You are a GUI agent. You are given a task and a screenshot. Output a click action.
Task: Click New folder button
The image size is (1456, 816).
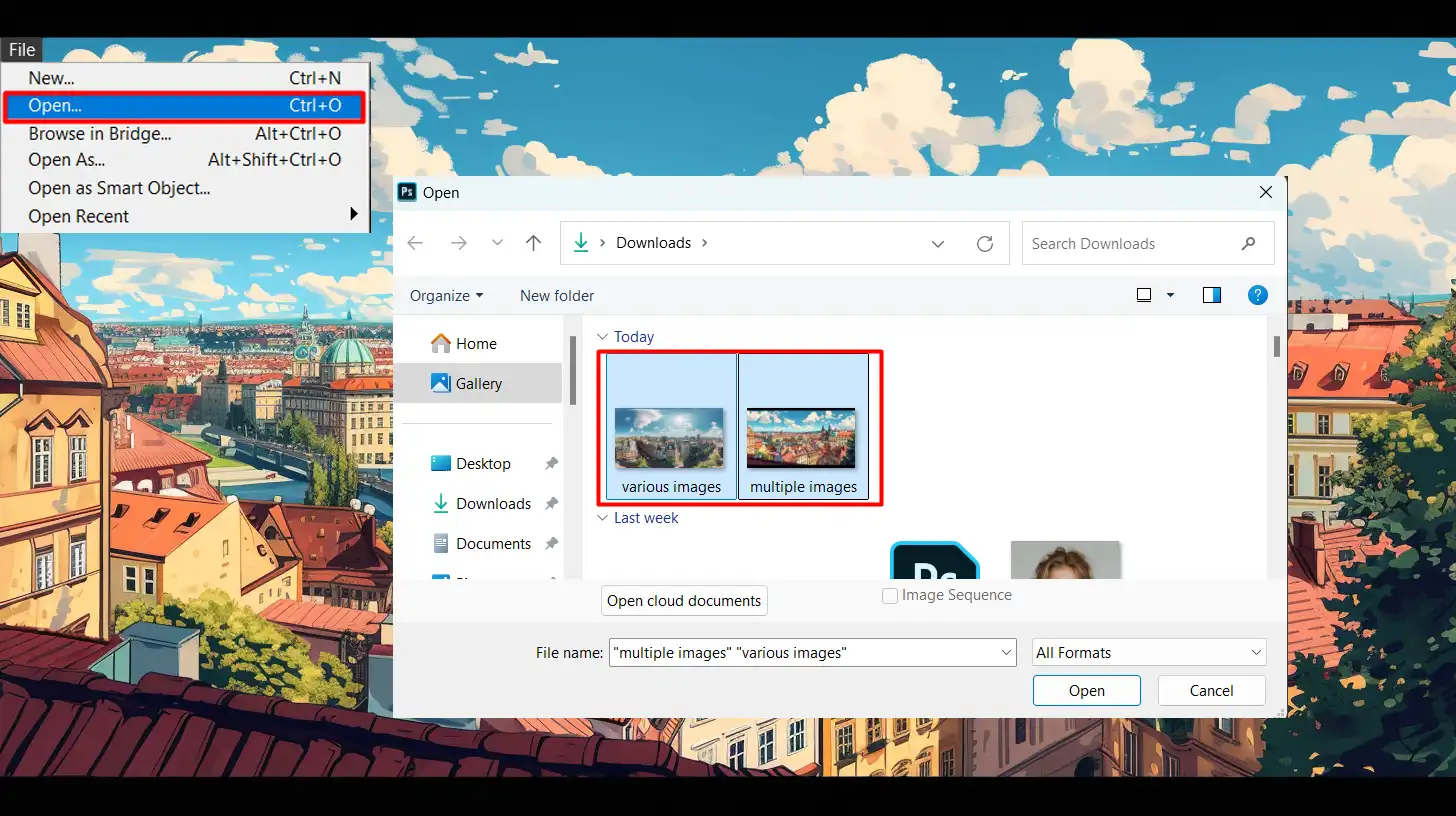click(557, 295)
